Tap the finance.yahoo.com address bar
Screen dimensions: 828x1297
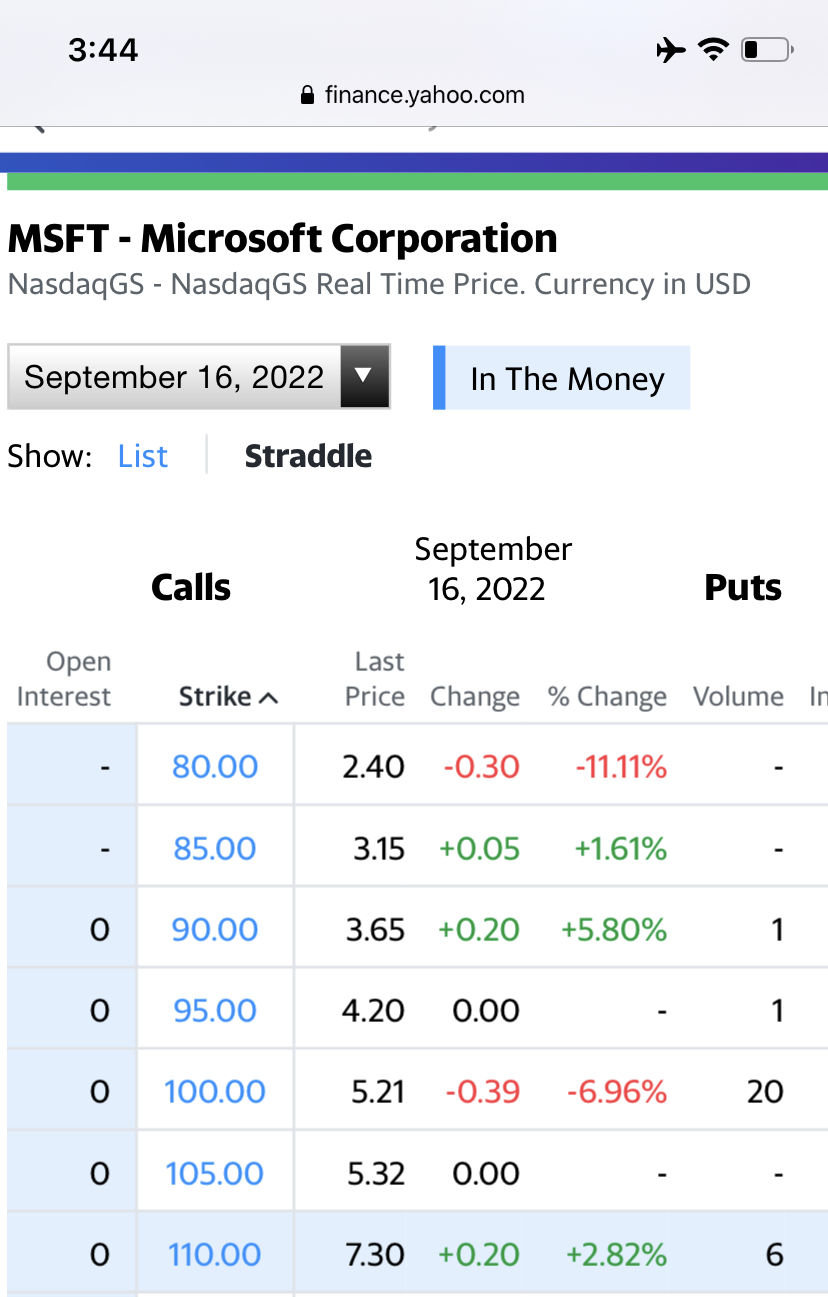414,96
